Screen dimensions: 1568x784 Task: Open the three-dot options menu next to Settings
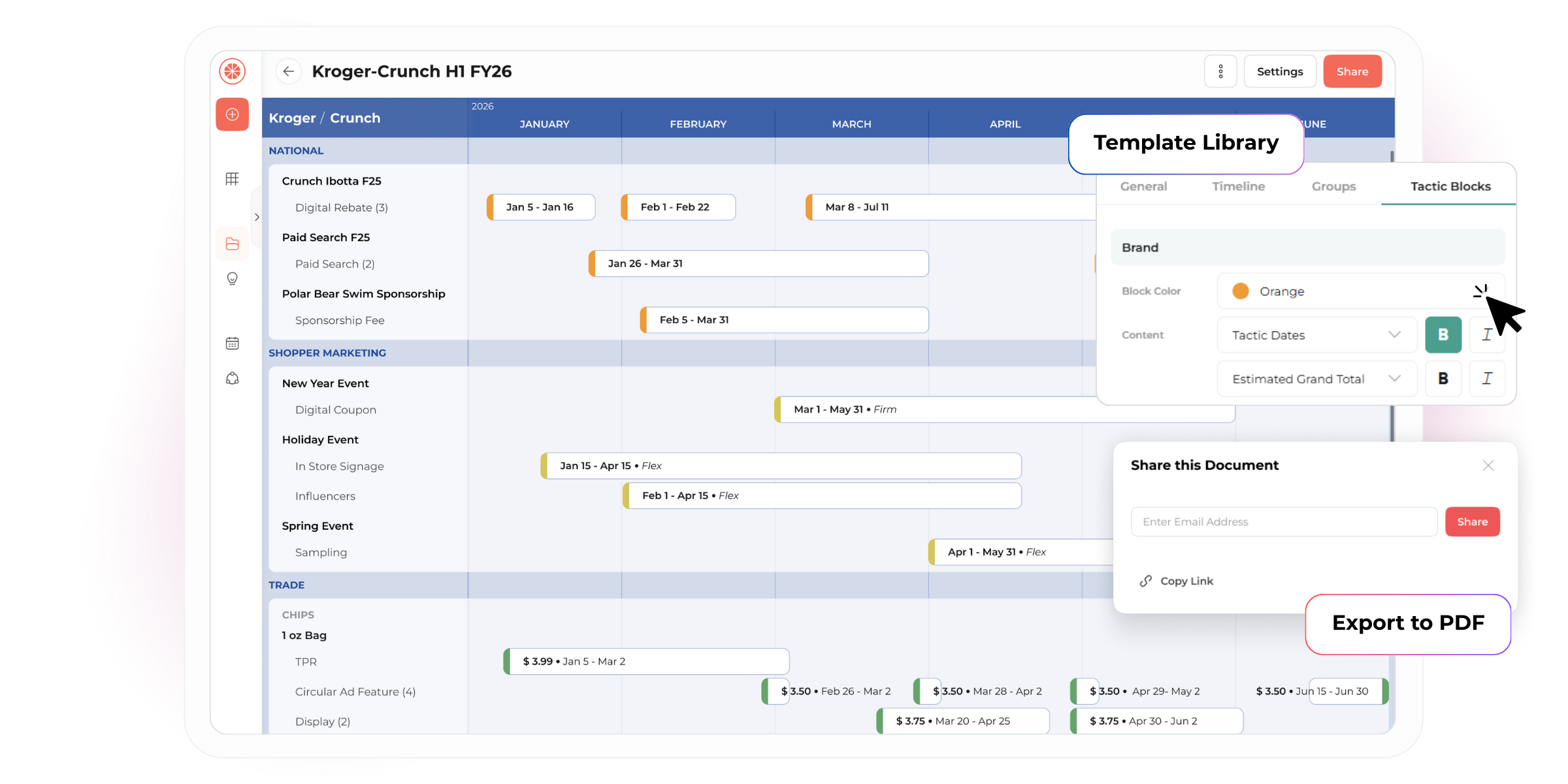(x=1220, y=71)
